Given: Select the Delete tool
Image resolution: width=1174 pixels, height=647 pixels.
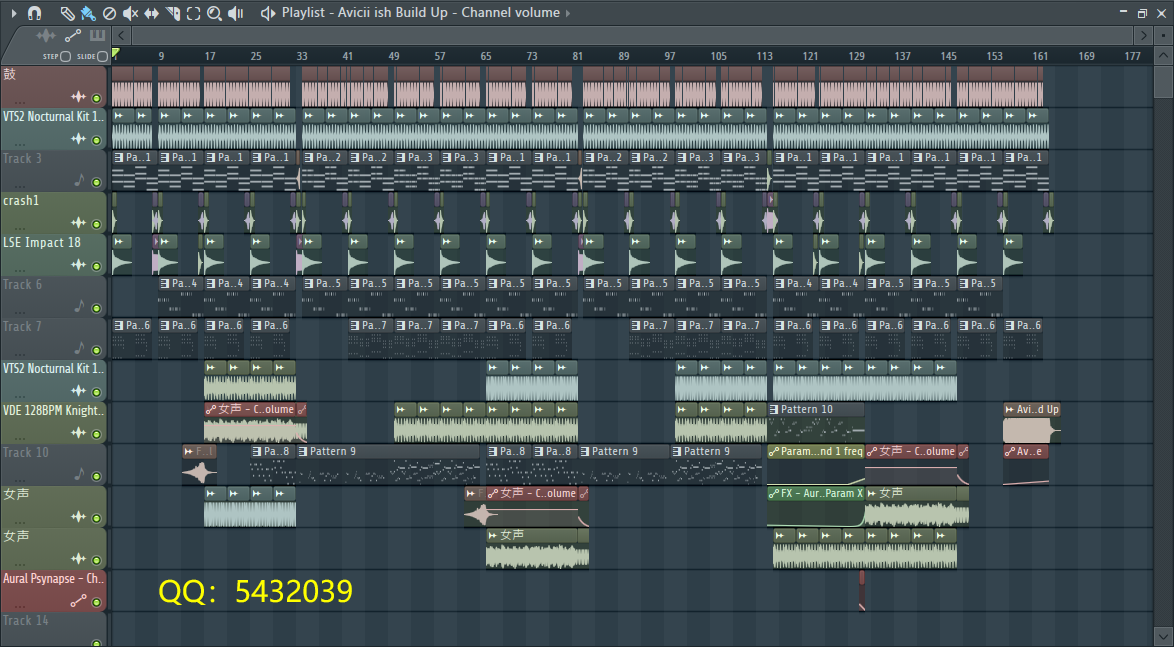Looking at the screenshot, I should (109, 13).
